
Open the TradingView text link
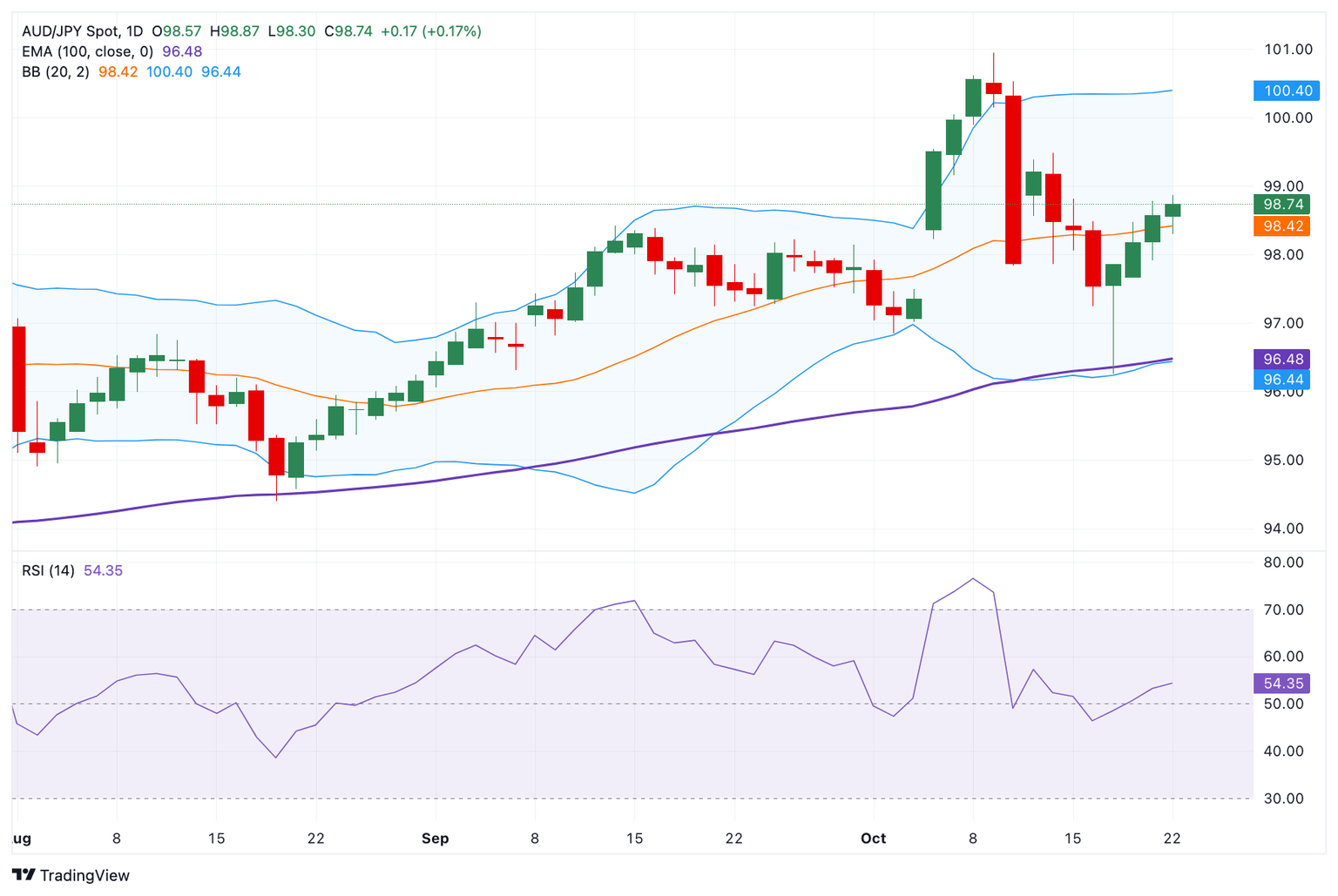pos(84,875)
